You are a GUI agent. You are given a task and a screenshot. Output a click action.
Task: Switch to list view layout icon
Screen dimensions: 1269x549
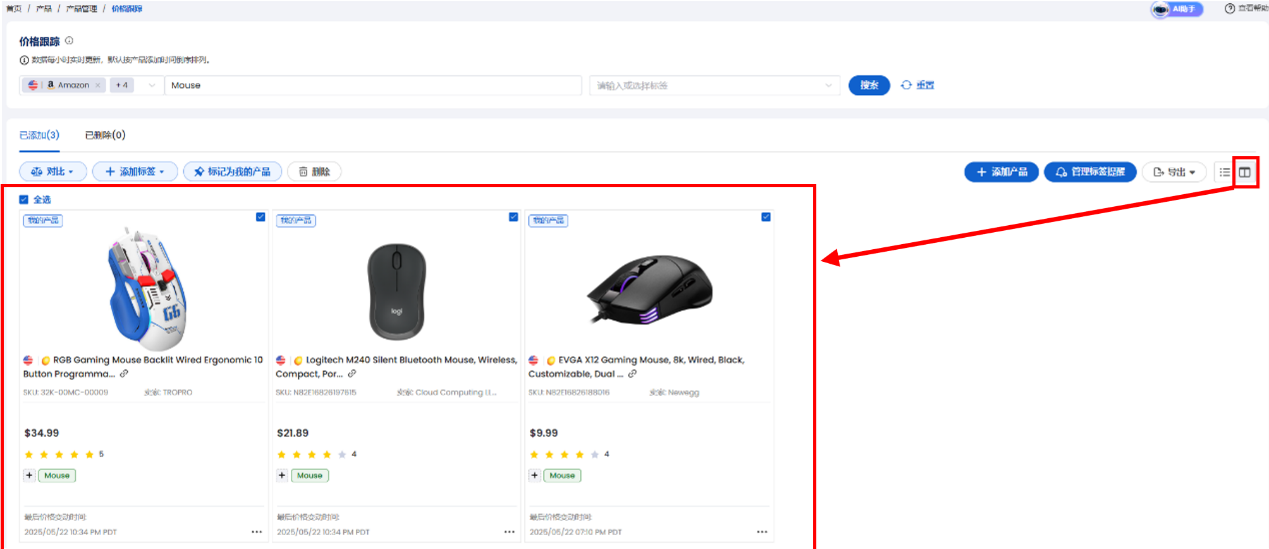coord(1225,172)
